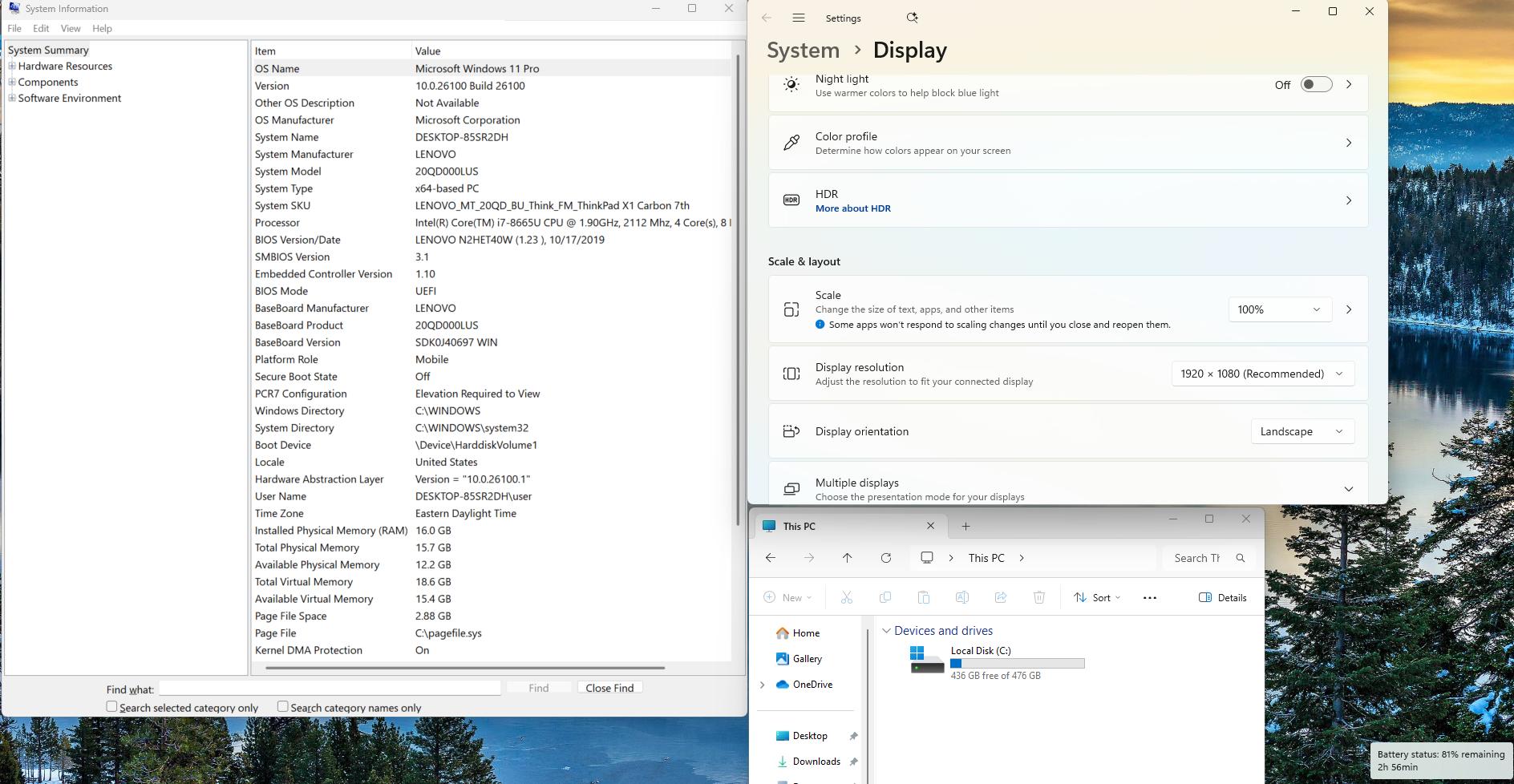This screenshot has height=784, width=1514.
Task: Navigate to System in Settings breadcrumb
Action: (x=803, y=50)
